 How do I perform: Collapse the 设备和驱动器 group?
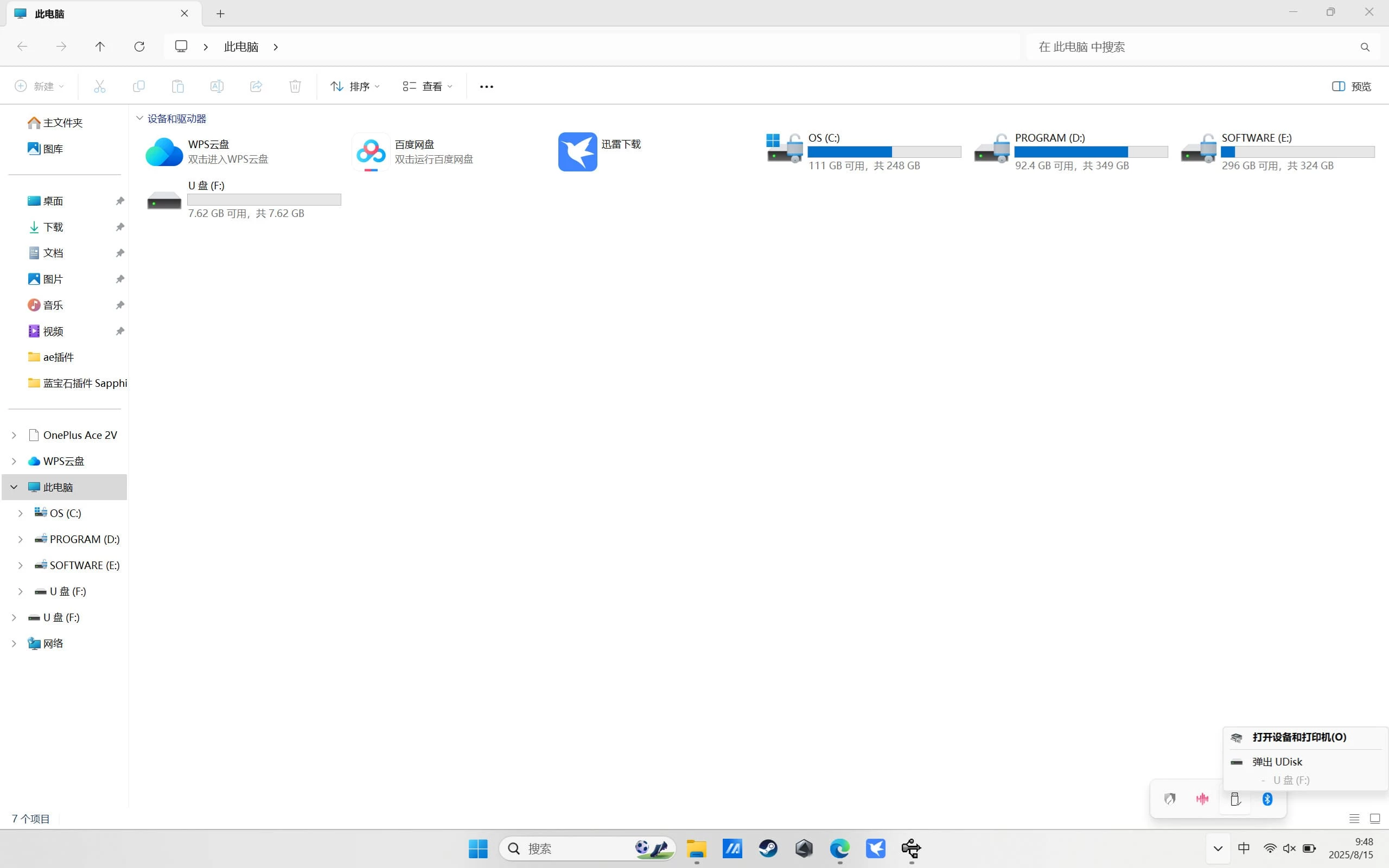tap(139, 118)
